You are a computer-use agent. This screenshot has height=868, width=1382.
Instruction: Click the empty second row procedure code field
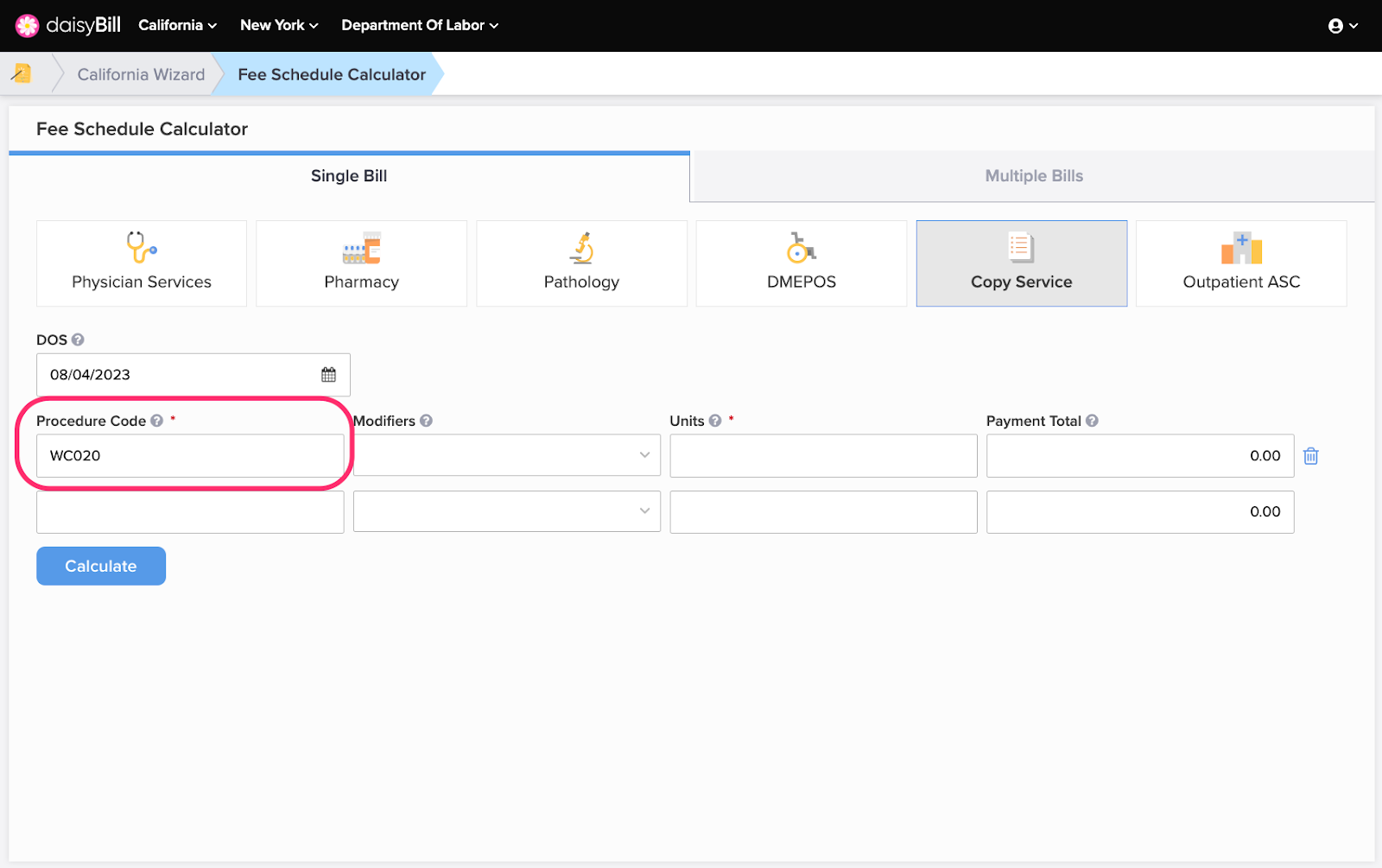point(190,512)
